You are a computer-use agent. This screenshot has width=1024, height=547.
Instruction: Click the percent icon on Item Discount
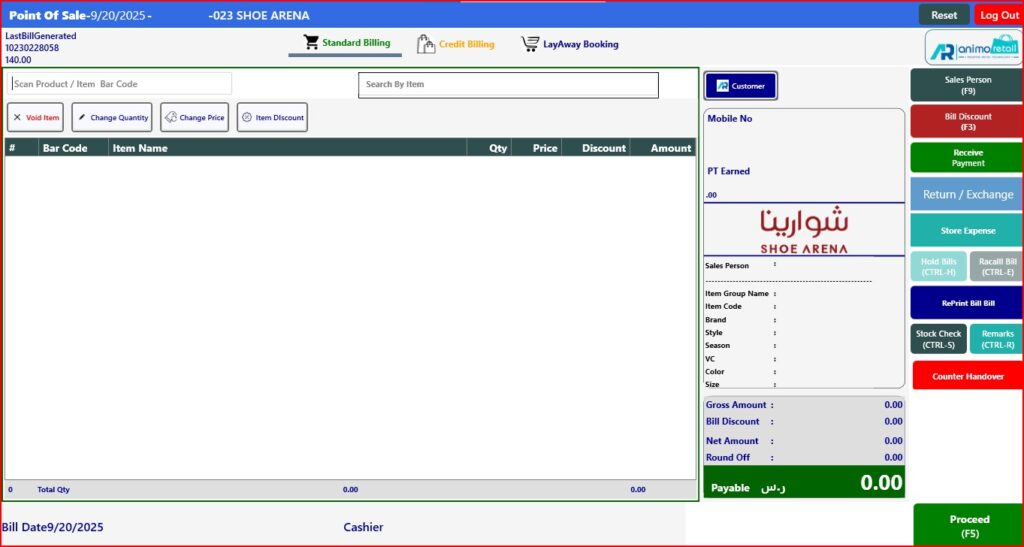(247, 118)
